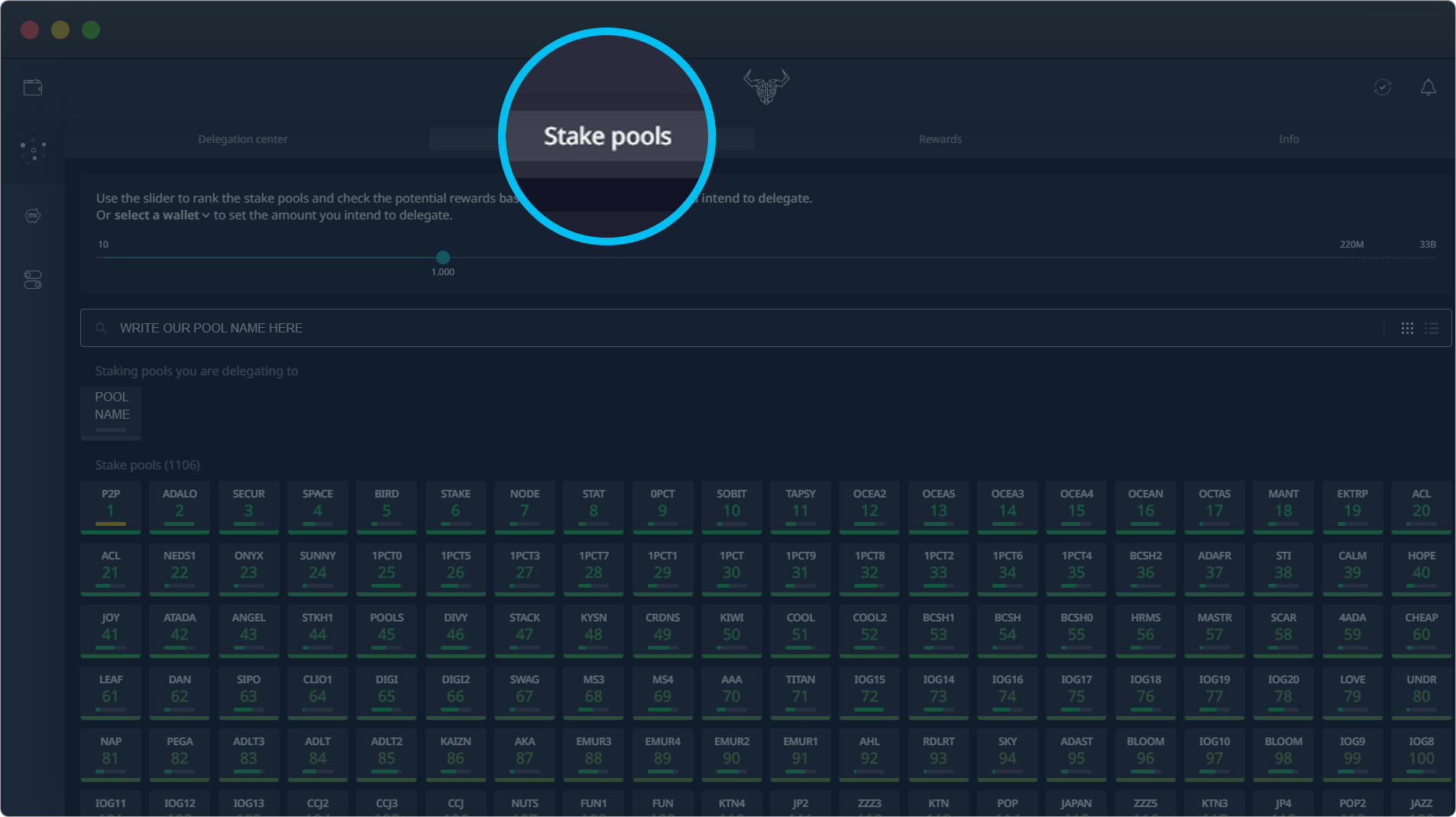Click the stake amount slider handle
This screenshot has width=1456, height=817.
pyautogui.click(x=443, y=258)
